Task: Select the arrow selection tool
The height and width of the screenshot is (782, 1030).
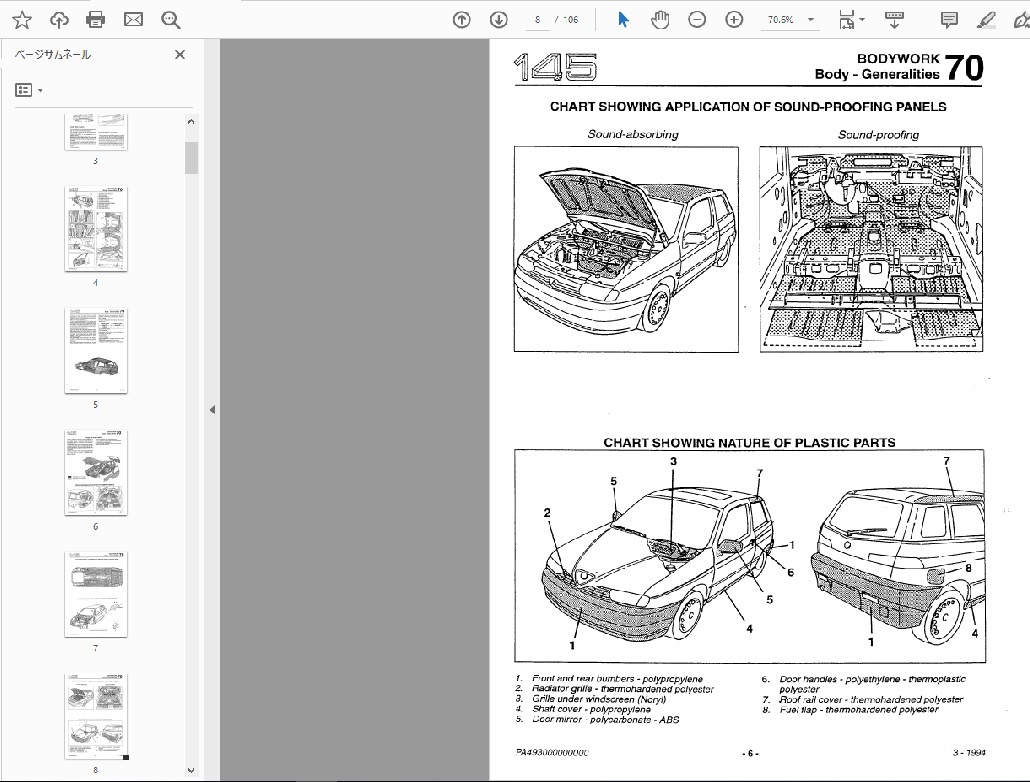Action: click(x=623, y=20)
